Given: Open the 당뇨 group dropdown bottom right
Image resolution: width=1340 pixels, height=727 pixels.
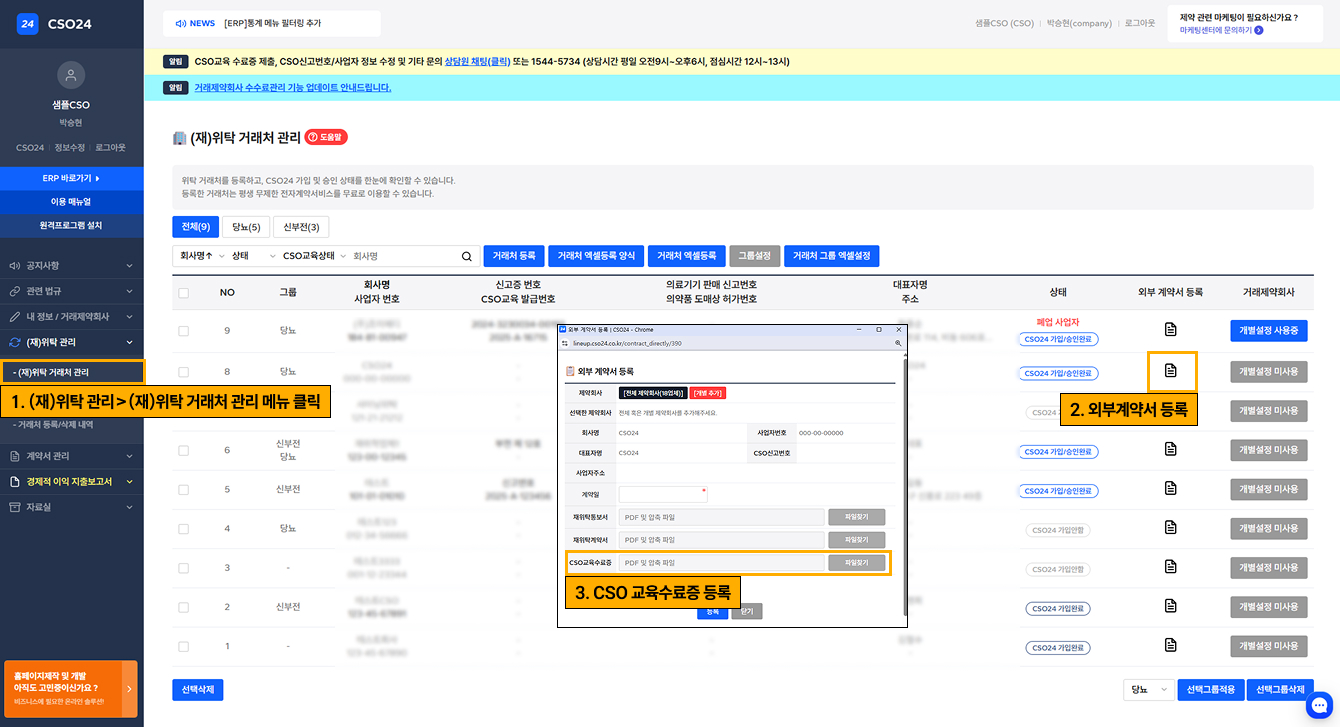Looking at the screenshot, I should point(1148,689).
